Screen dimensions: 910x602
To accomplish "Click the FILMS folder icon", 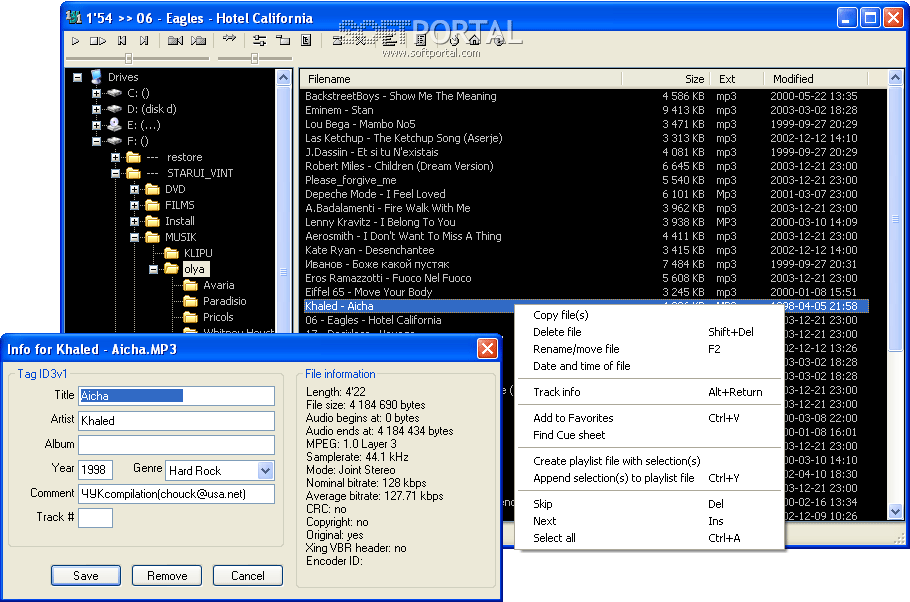I will click(153, 205).
